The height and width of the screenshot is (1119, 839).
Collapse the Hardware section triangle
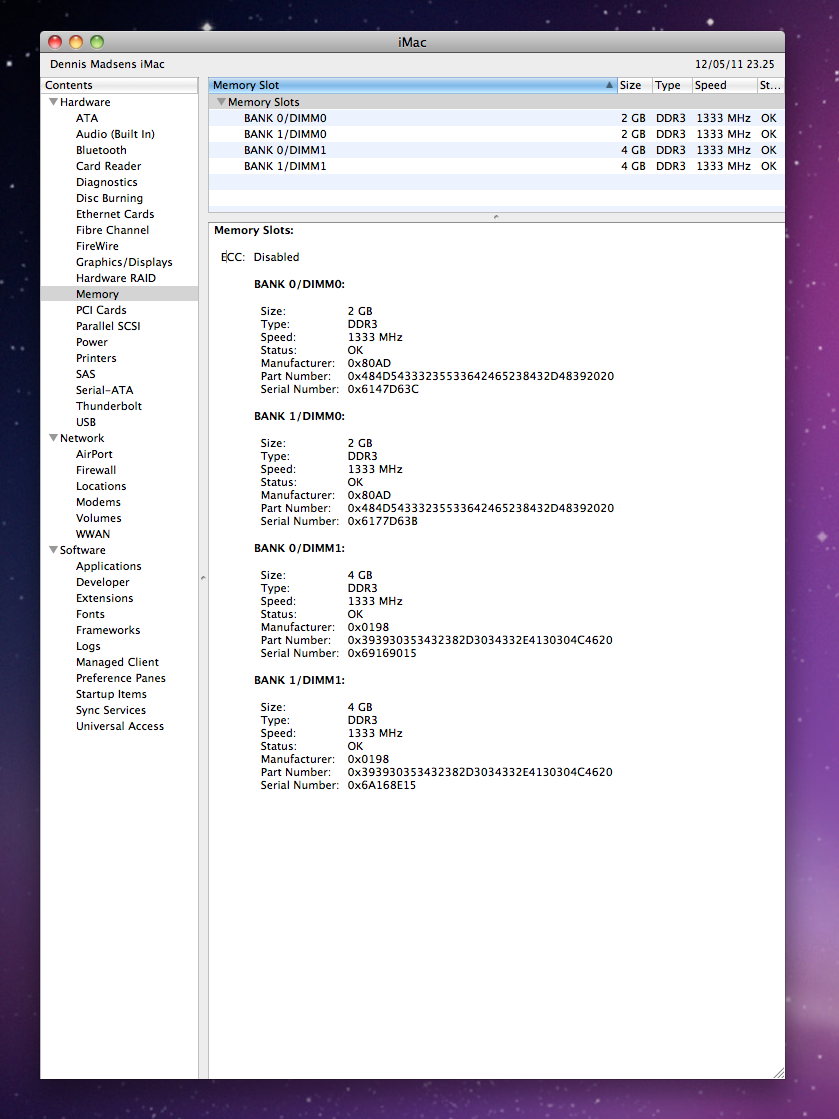coord(54,102)
